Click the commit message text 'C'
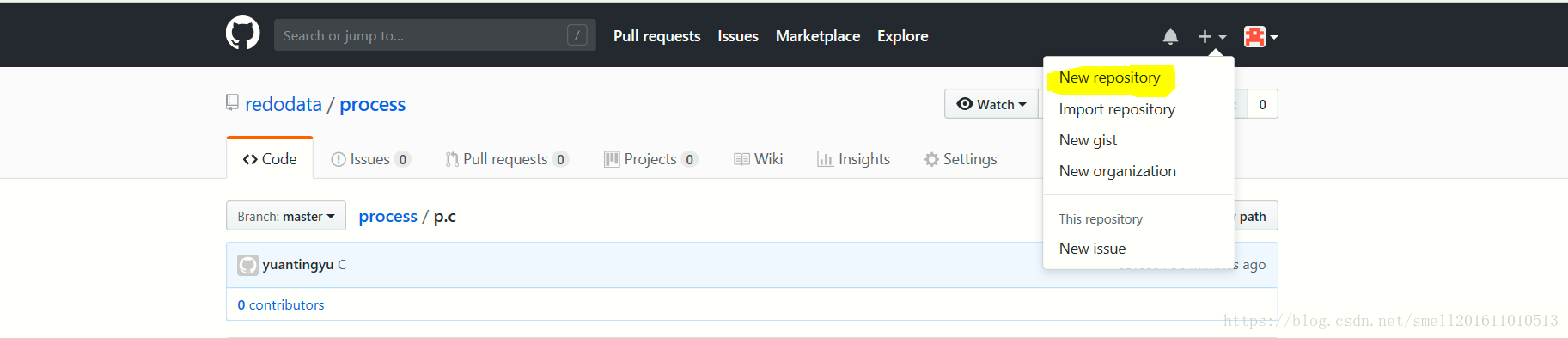This screenshot has height=338, width=1568. click(x=342, y=265)
